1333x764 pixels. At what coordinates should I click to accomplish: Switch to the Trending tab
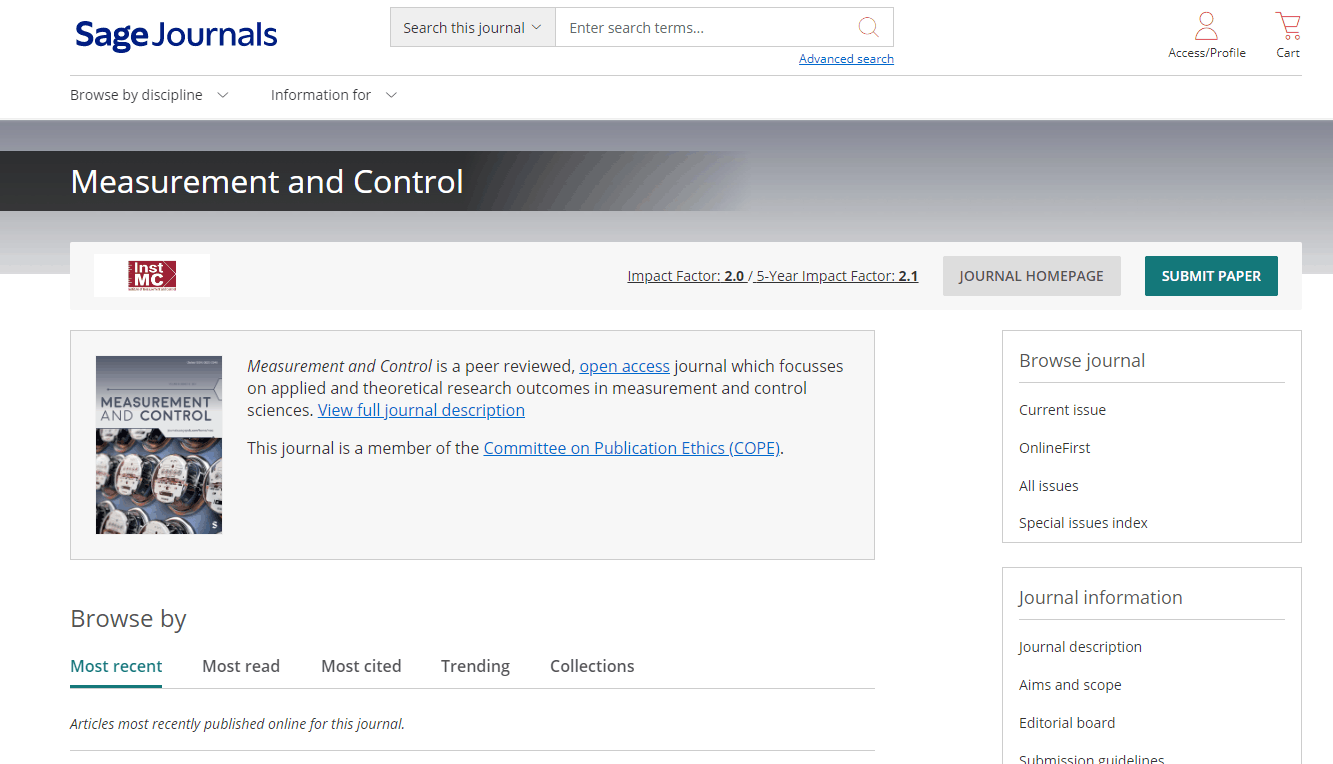(x=475, y=666)
